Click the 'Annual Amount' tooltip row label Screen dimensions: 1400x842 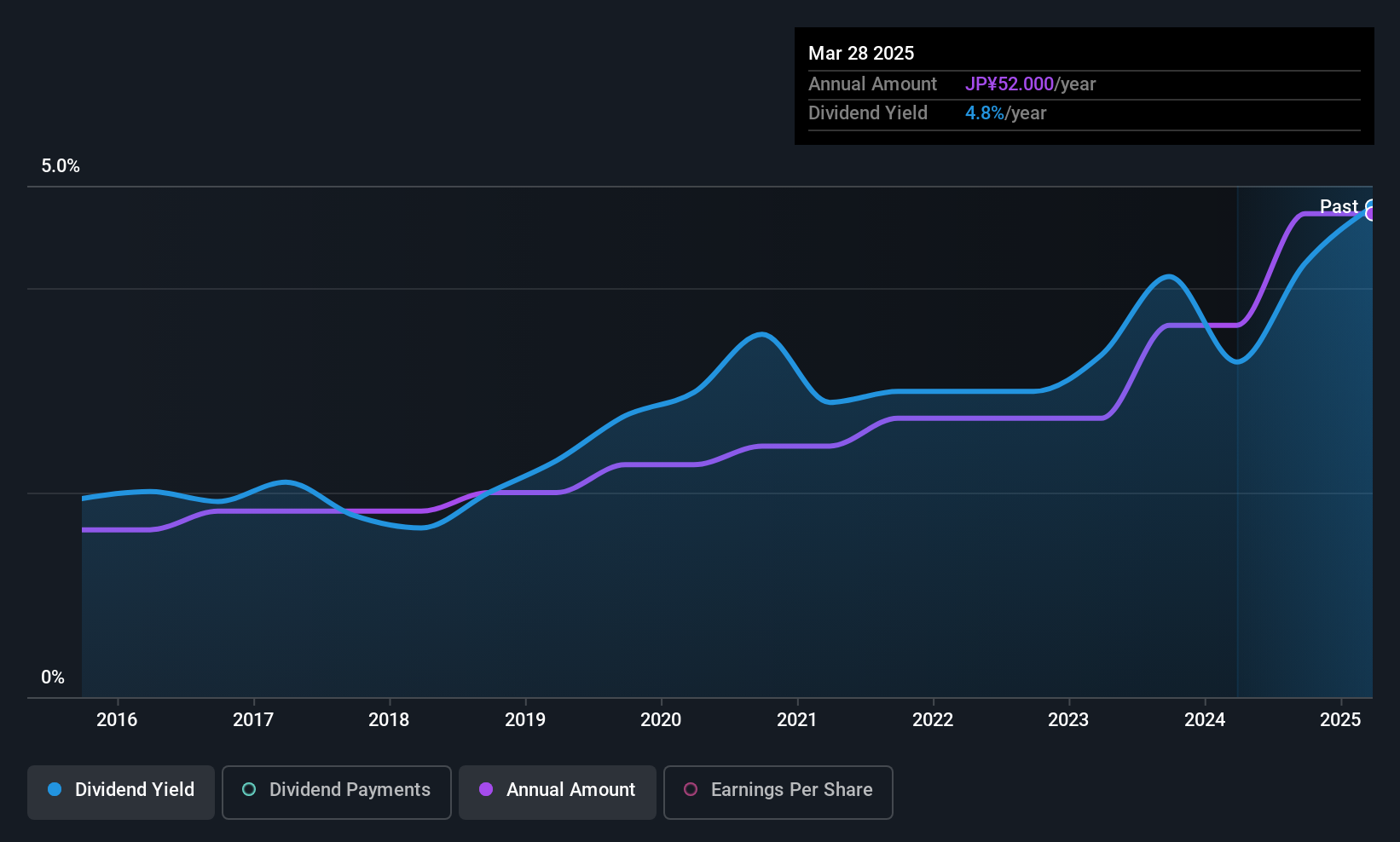coord(872,84)
